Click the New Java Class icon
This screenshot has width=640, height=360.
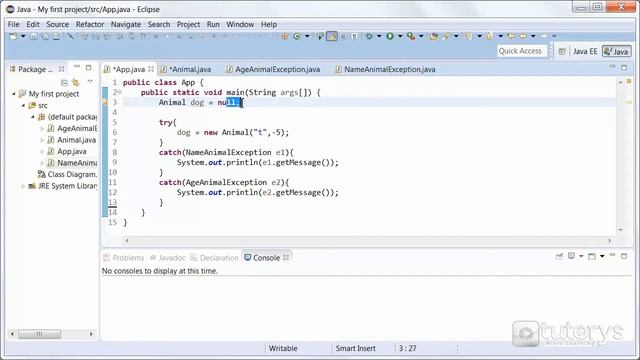[x=297, y=36]
